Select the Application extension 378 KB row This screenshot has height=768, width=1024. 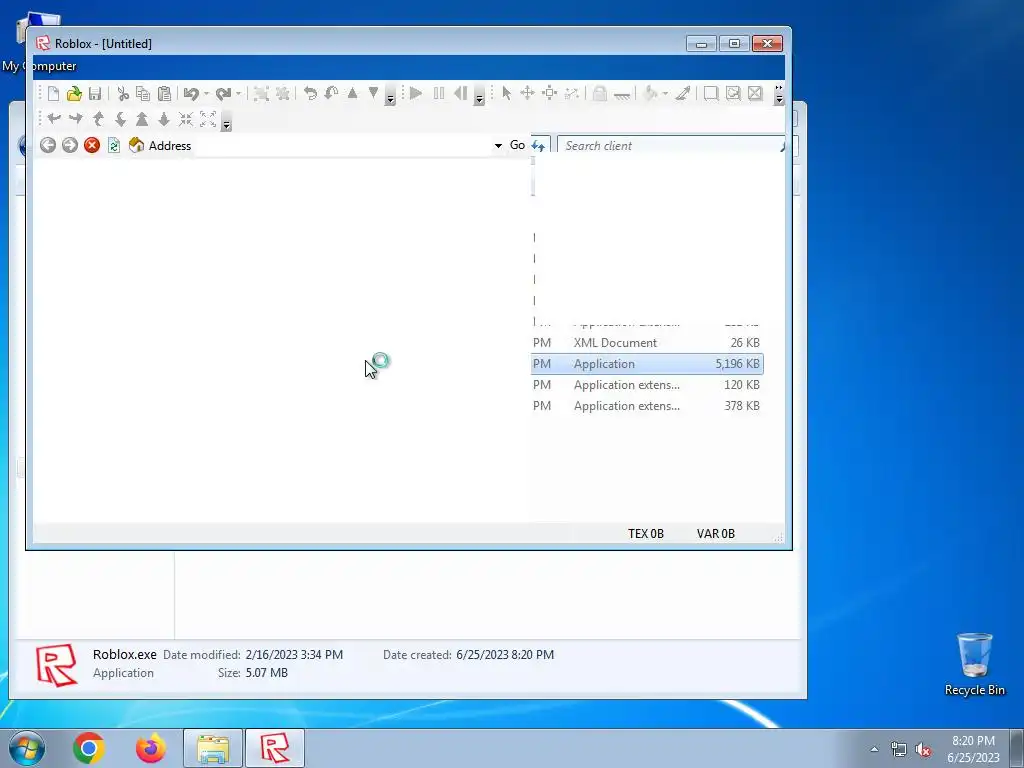pyautogui.click(x=647, y=406)
